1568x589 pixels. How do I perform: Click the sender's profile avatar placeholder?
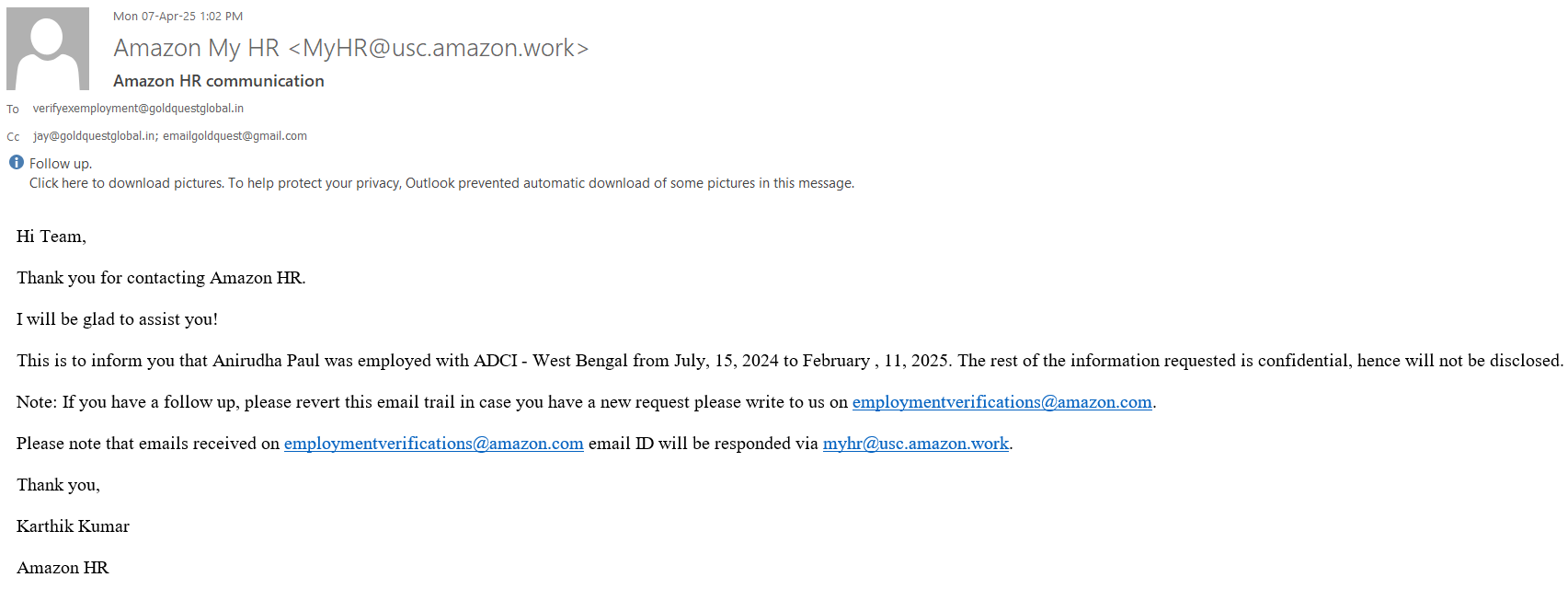coord(48,49)
